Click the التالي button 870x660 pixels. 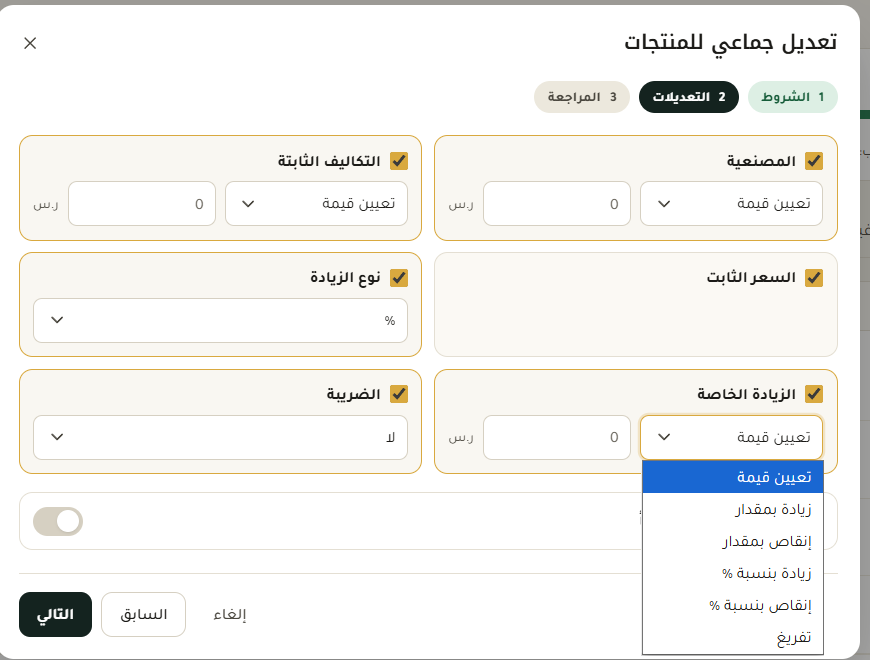55,615
